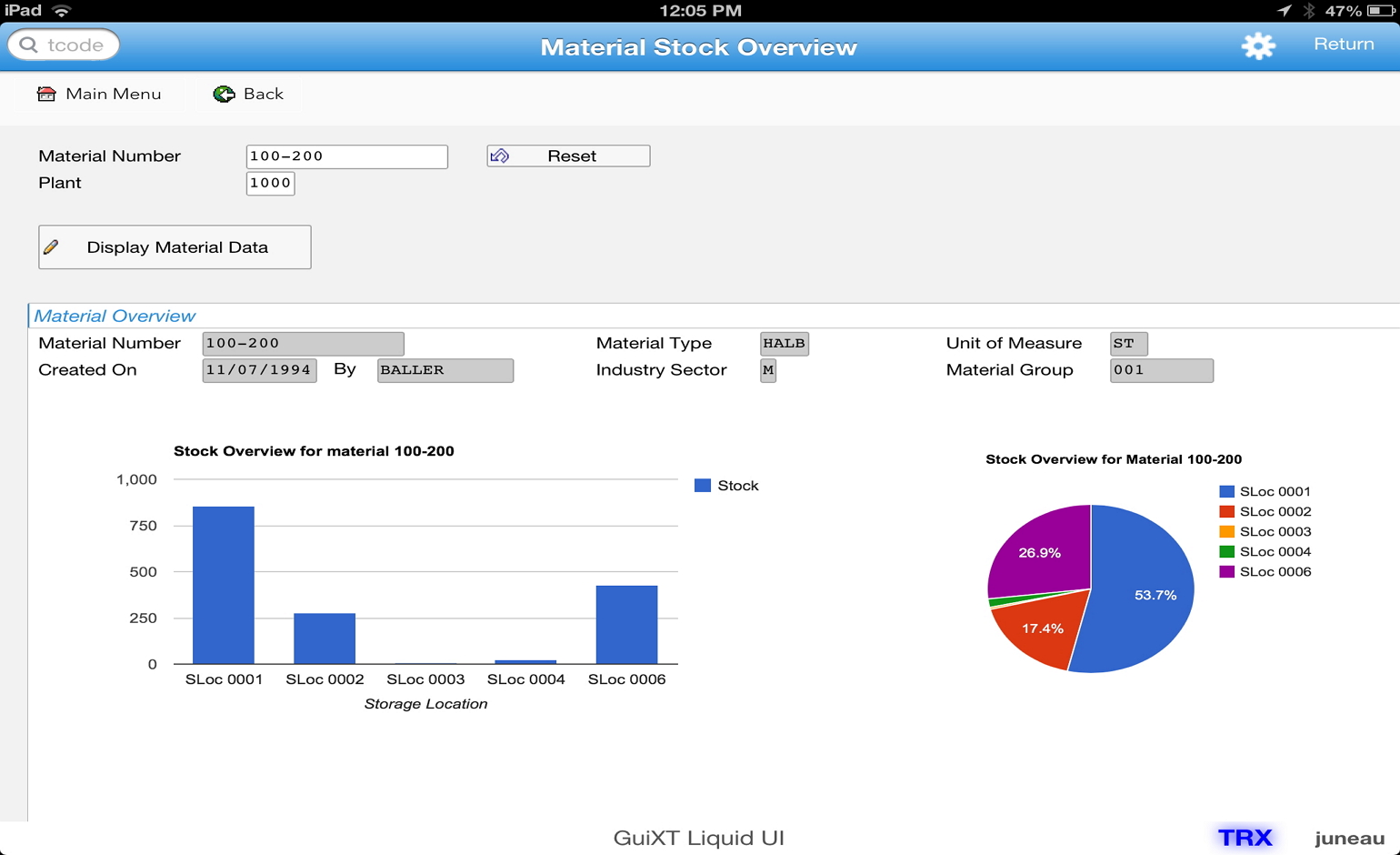This screenshot has width=1400, height=855.
Task: Click the orange SLoc 0003 legend swatch
Action: coord(1226,531)
